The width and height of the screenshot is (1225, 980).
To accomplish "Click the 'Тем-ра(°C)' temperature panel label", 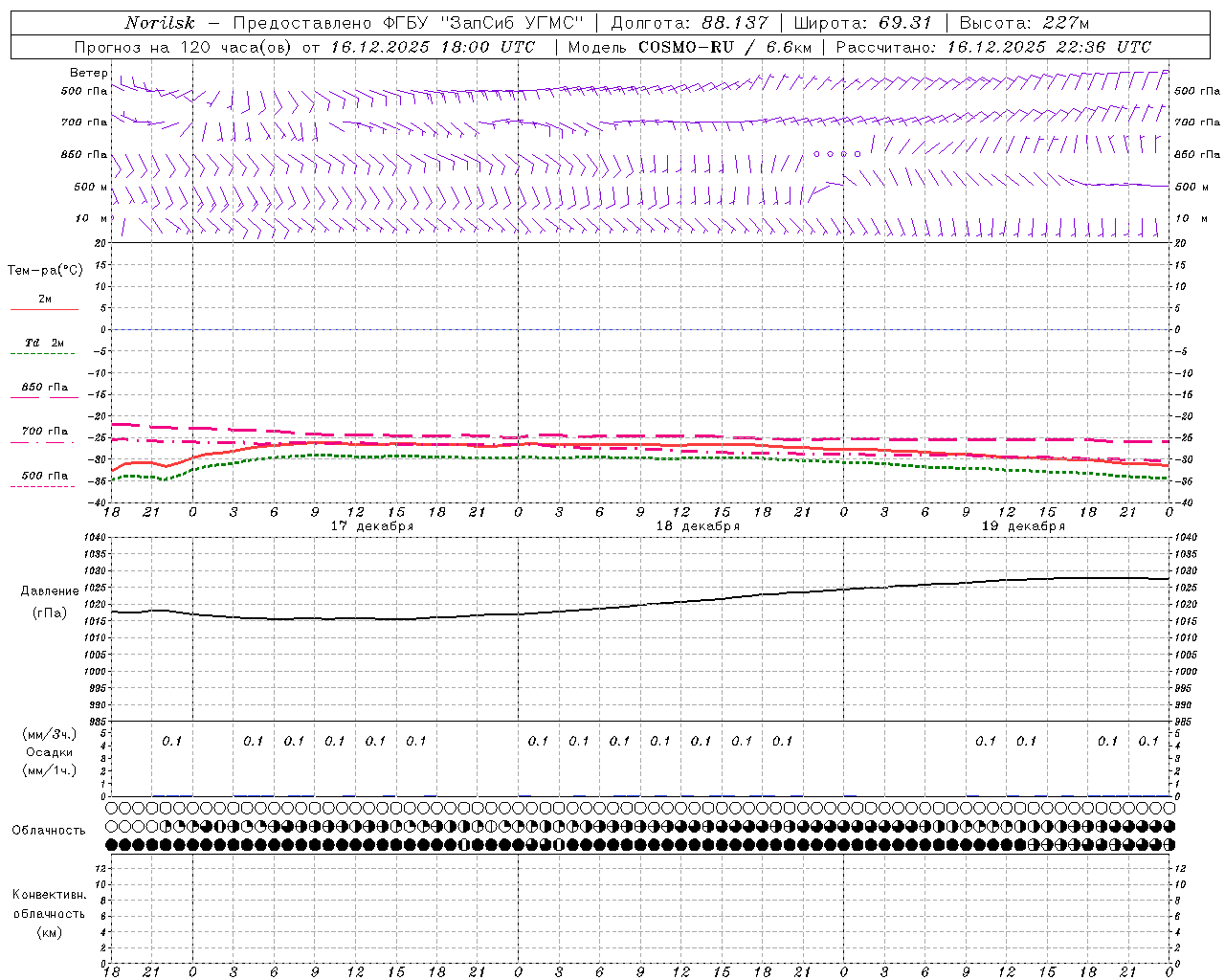I will [45, 271].
